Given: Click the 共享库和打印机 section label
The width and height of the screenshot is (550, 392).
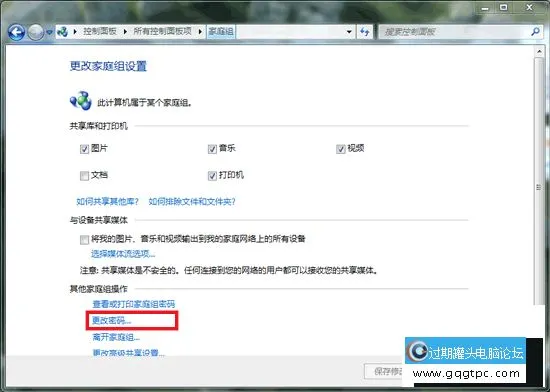Looking at the screenshot, I should [99, 126].
